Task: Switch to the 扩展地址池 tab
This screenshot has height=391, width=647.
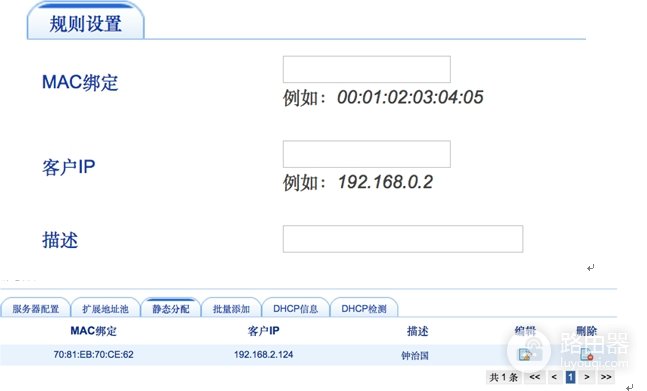Action: pos(105,309)
